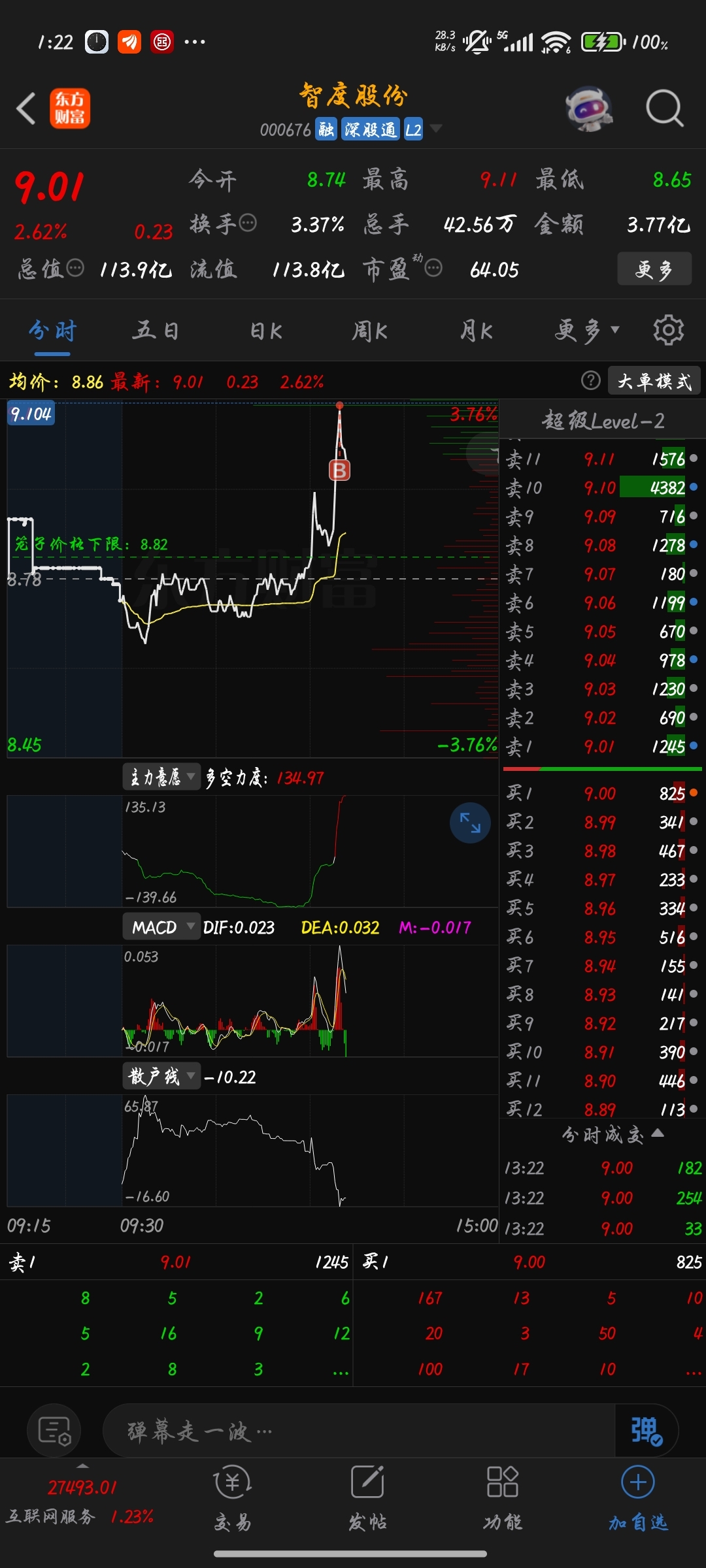Select the 买5 order row at 8.96

pos(602,908)
